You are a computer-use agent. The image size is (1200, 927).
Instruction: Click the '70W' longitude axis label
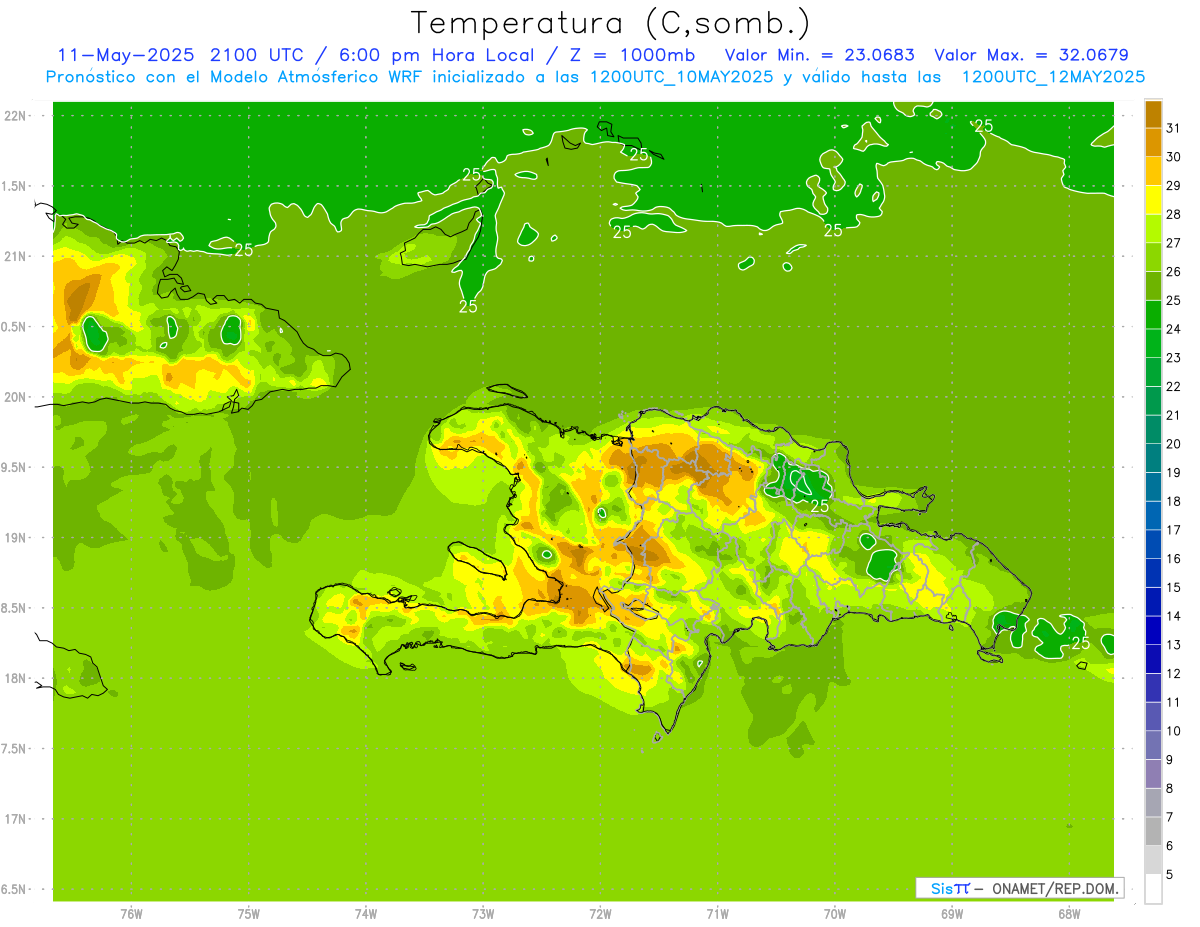click(835, 913)
